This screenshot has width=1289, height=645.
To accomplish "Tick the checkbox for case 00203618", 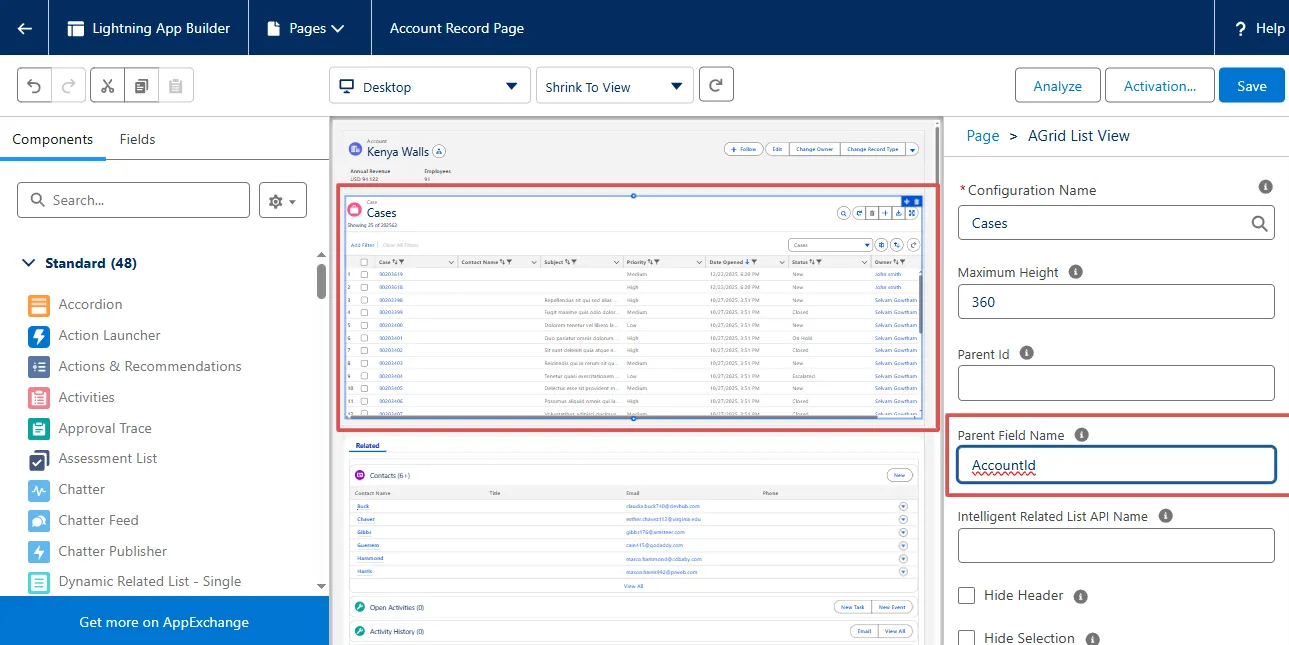I will (364, 287).
